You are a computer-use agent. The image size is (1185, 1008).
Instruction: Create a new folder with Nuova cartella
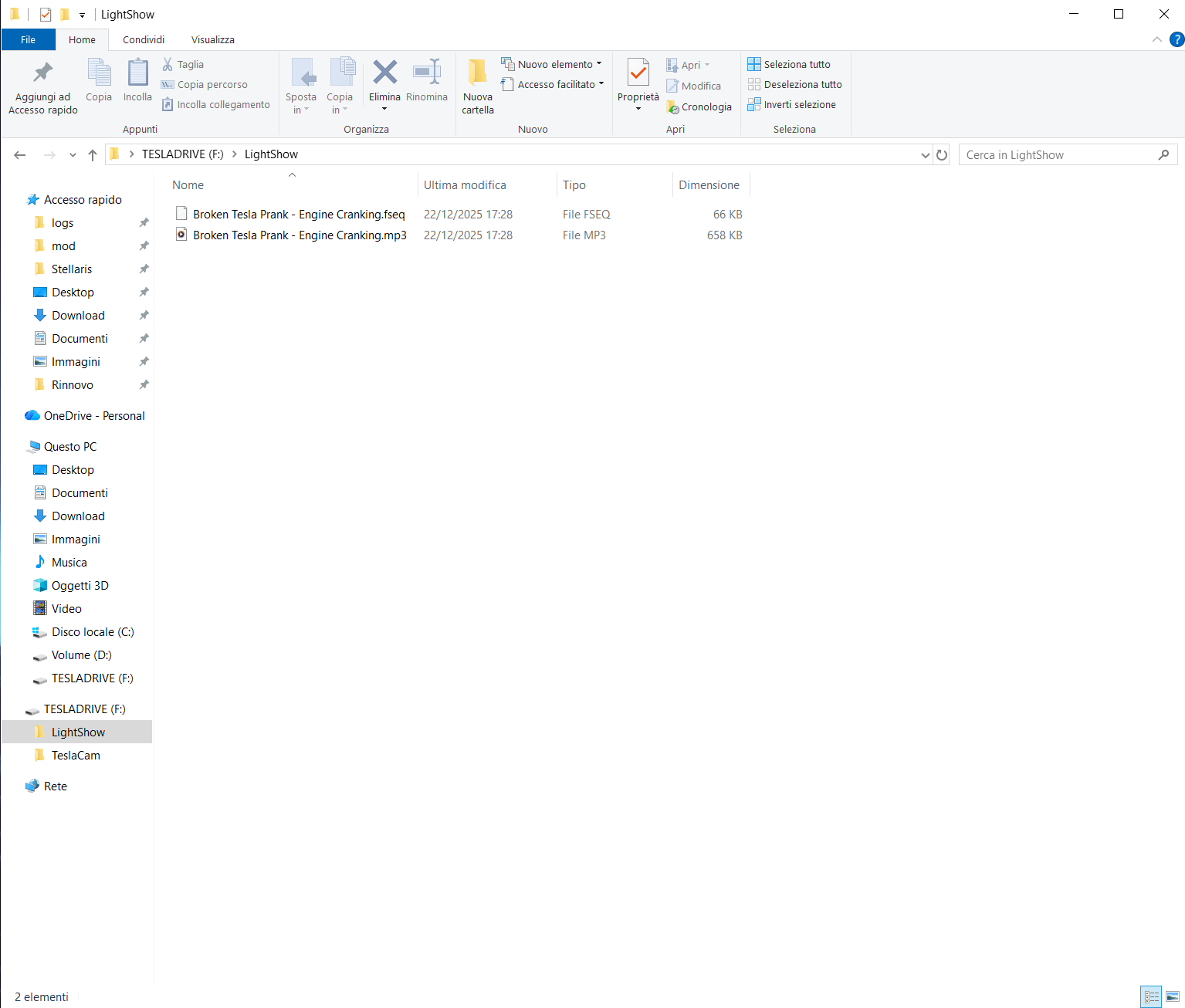(478, 86)
